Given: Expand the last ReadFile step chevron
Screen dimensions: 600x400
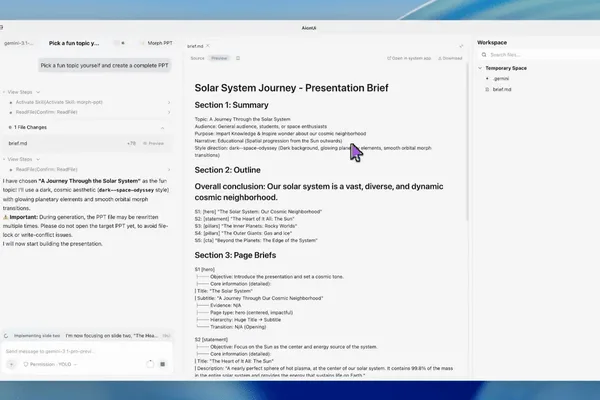Looking at the screenshot, I should (169, 169).
